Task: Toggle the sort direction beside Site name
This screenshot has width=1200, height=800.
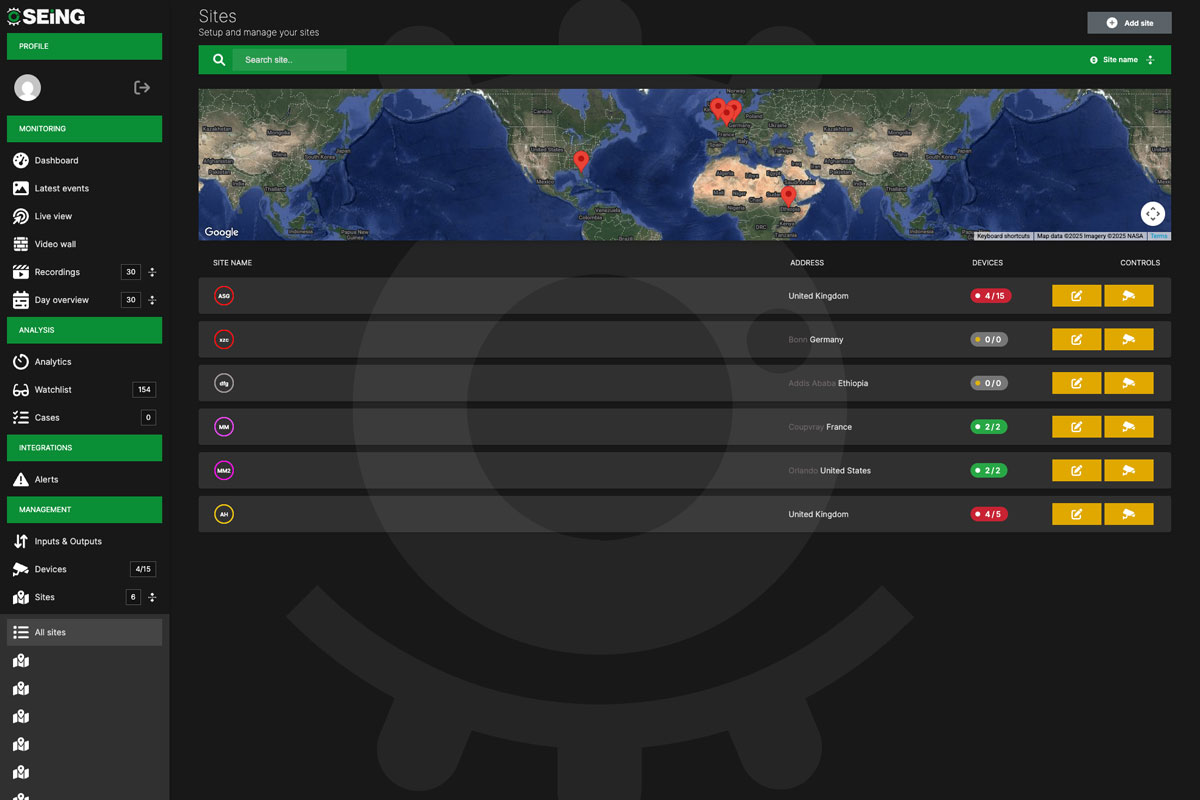Action: pos(1150,59)
